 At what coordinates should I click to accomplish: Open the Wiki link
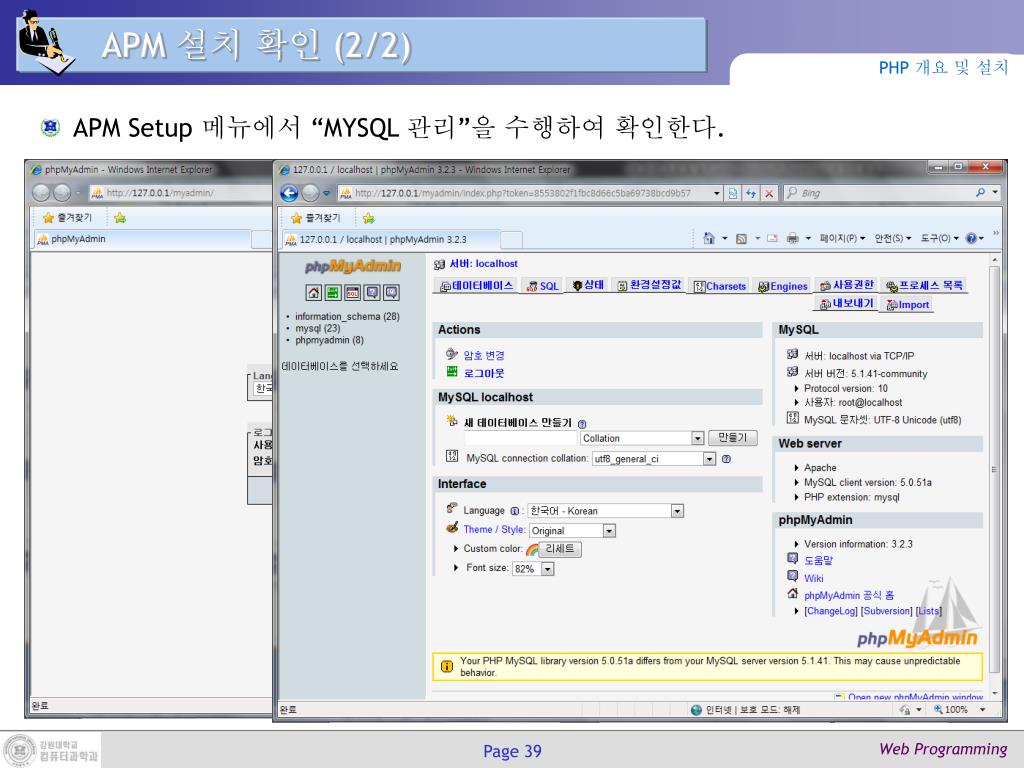[x=814, y=579]
